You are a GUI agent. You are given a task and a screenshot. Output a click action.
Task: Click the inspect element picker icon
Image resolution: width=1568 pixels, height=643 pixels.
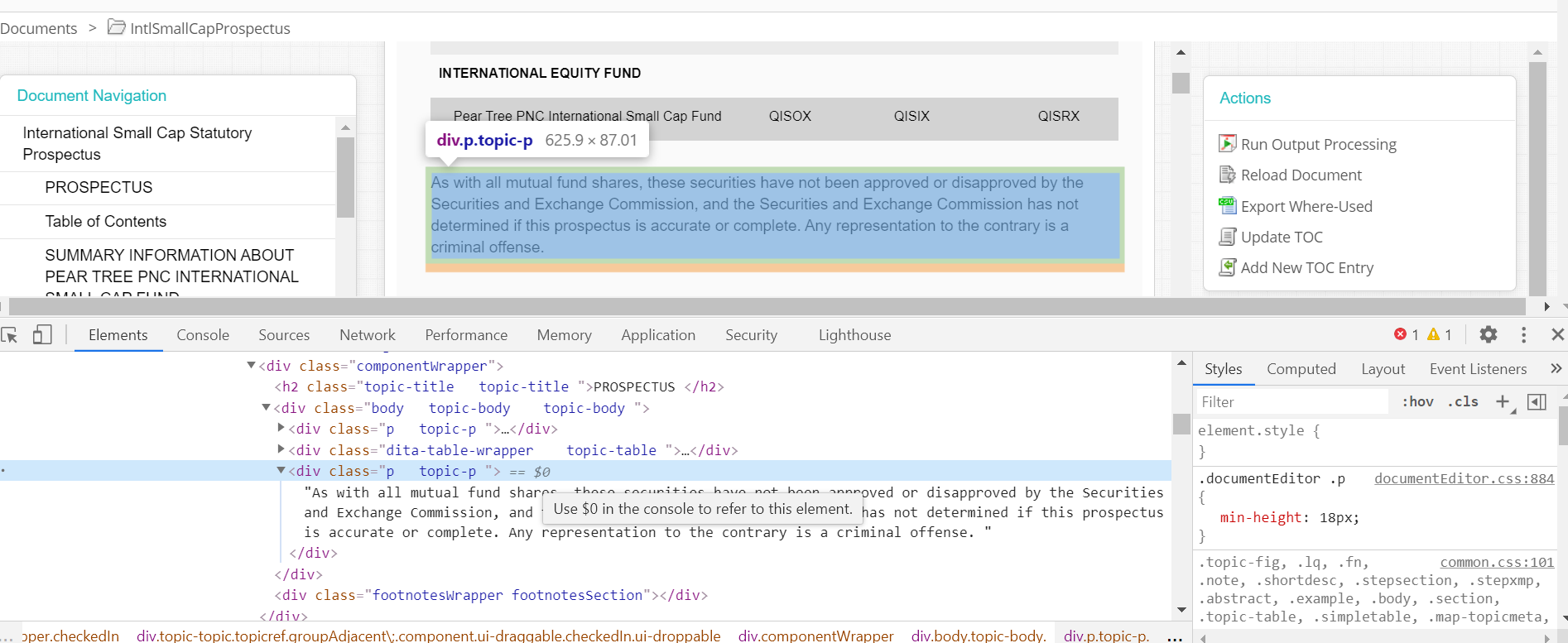tap(10, 334)
